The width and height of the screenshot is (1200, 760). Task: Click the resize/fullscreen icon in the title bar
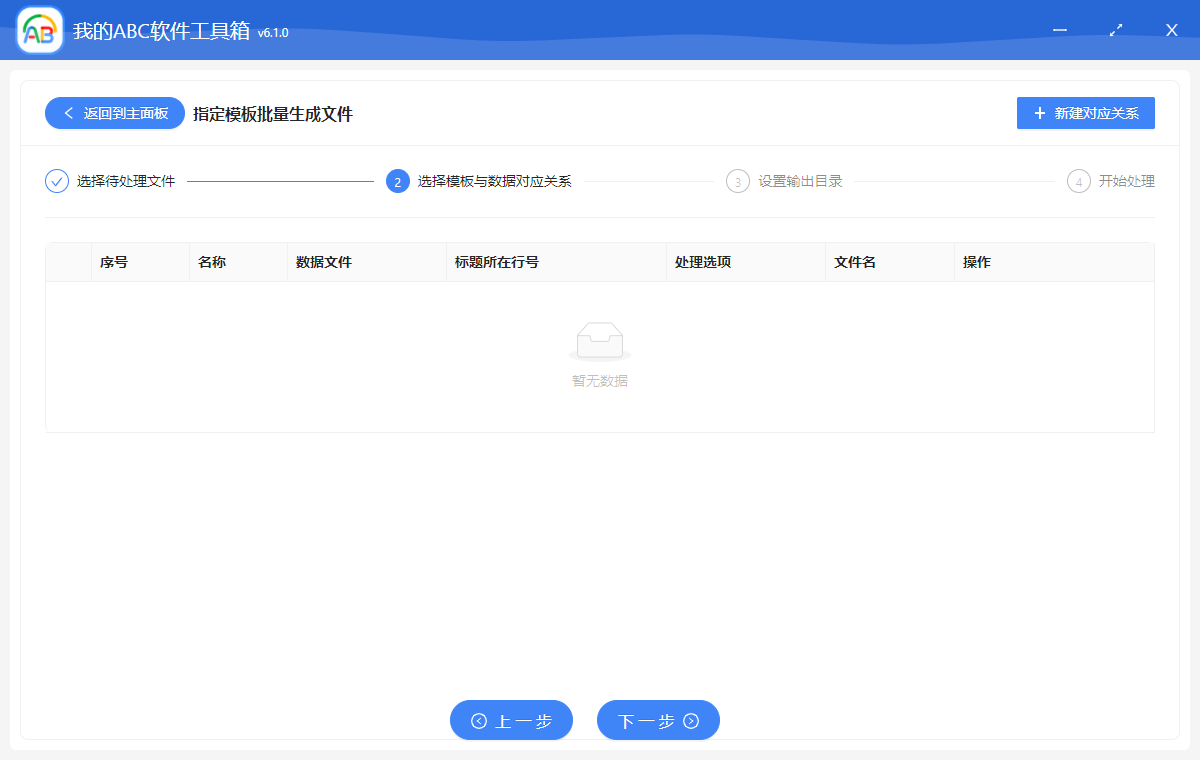pos(1115,30)
